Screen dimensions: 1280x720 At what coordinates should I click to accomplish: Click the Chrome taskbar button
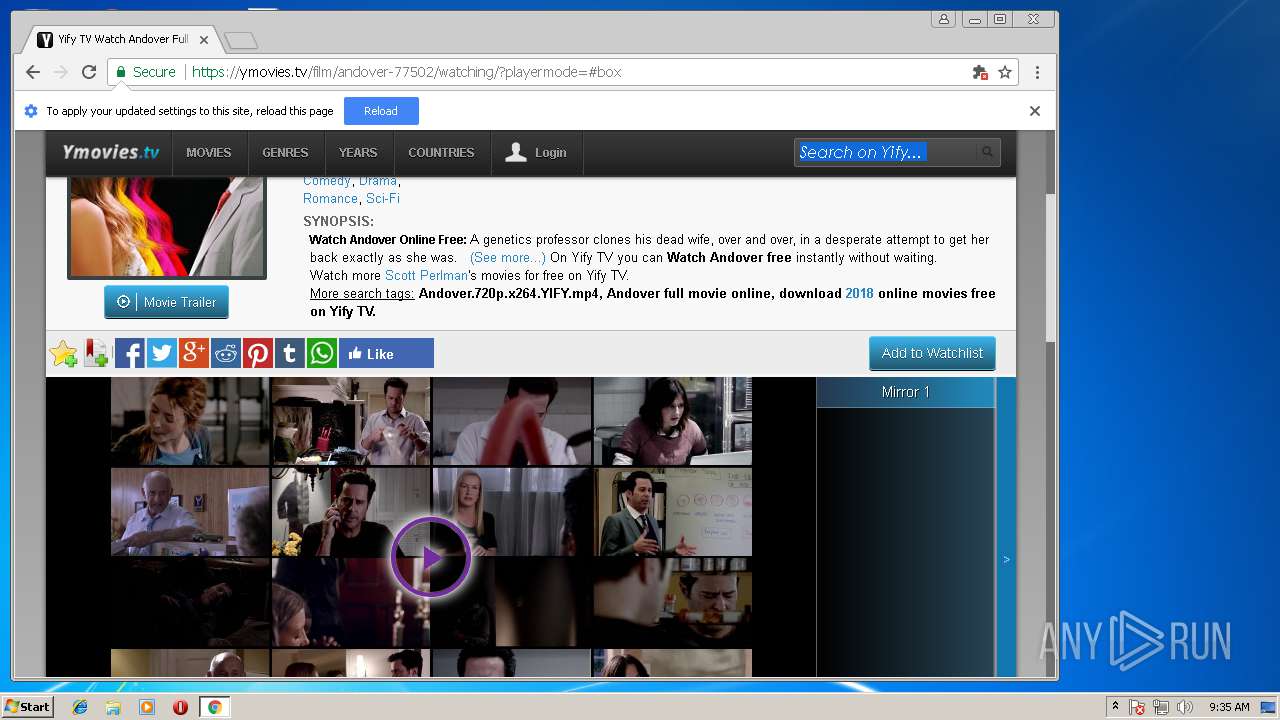click(x=214, y=707)
